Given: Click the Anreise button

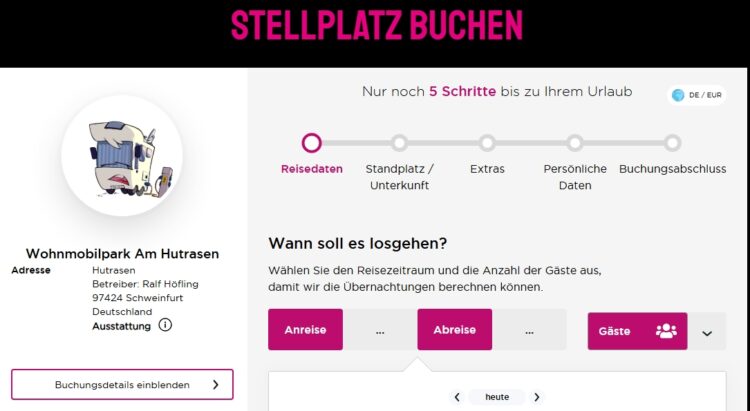Looking at the screenshot, I should [x=305, y=330].
